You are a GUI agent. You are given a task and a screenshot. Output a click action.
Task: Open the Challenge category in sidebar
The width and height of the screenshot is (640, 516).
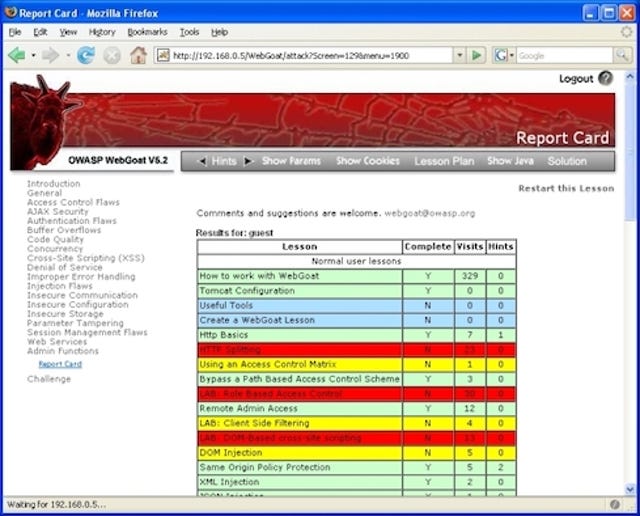49,379
